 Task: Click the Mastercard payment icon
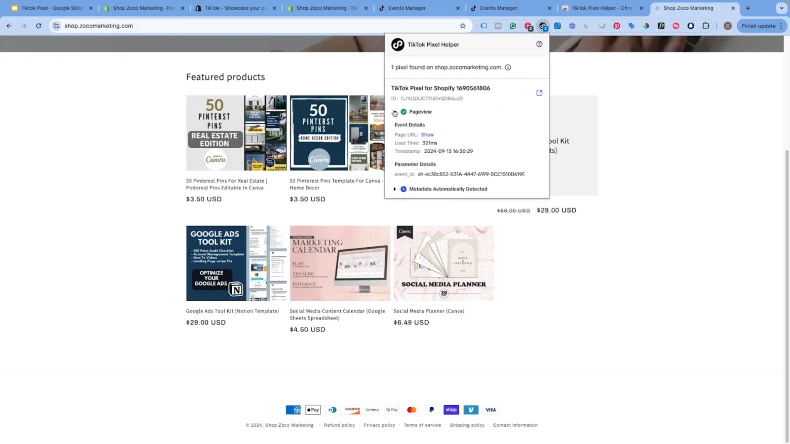click(x=412, y=410)
